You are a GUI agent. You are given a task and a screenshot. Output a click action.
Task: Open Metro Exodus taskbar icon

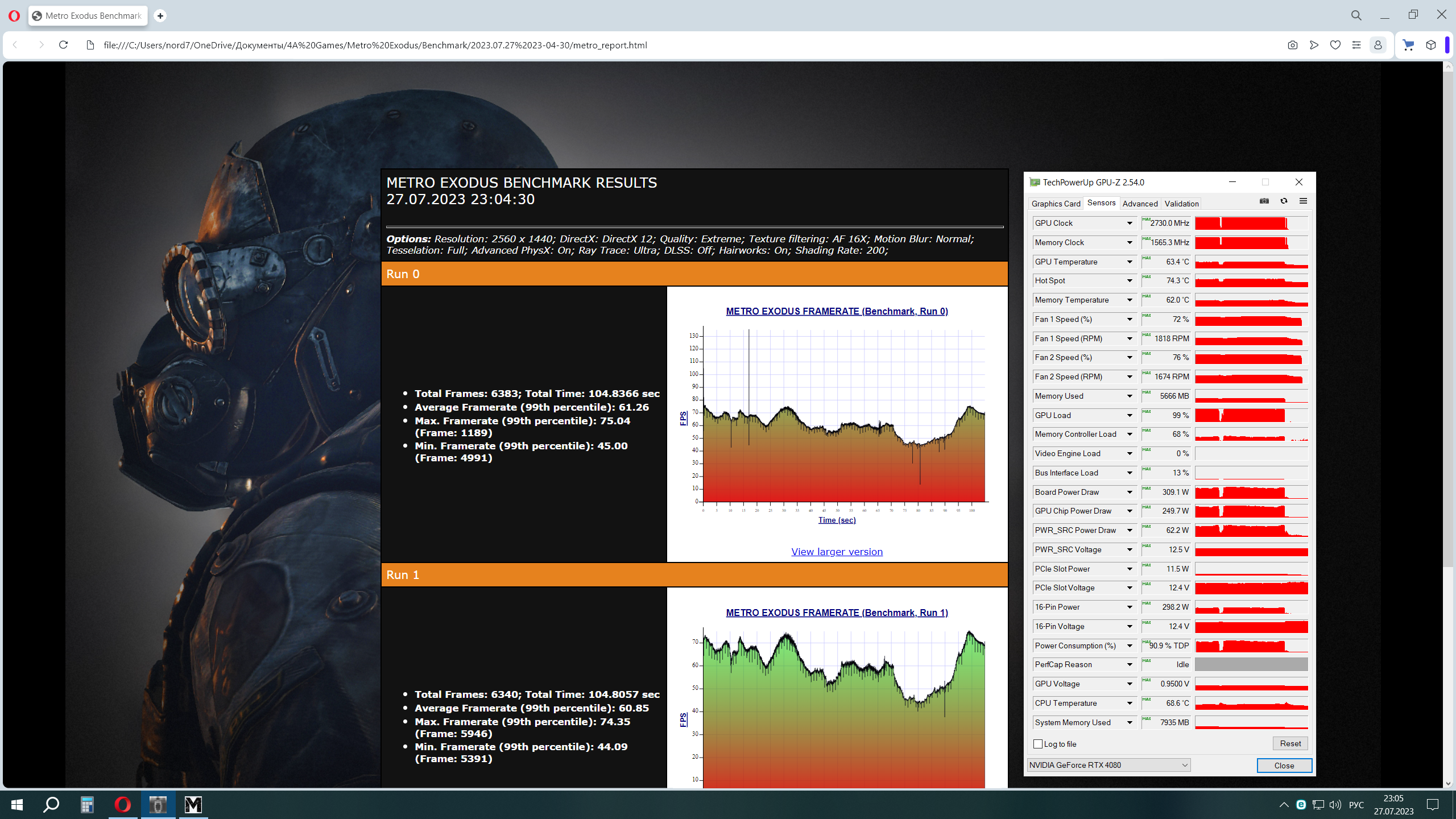tap(193, 804)
